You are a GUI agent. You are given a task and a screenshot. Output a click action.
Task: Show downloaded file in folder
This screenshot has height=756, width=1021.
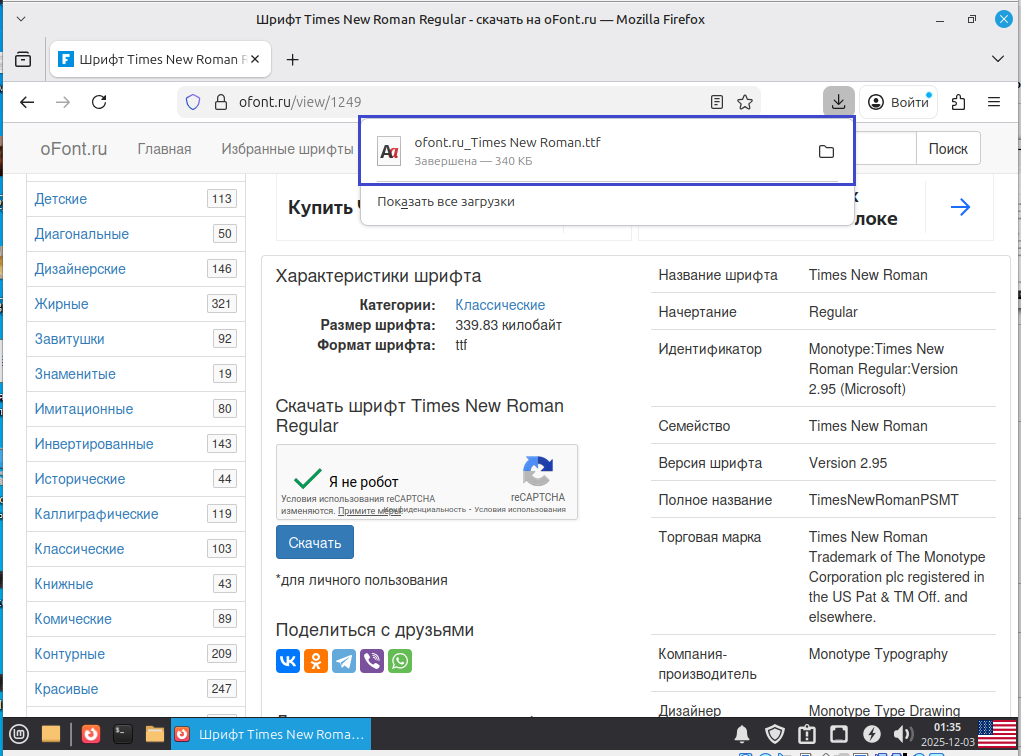coord(826,152)
